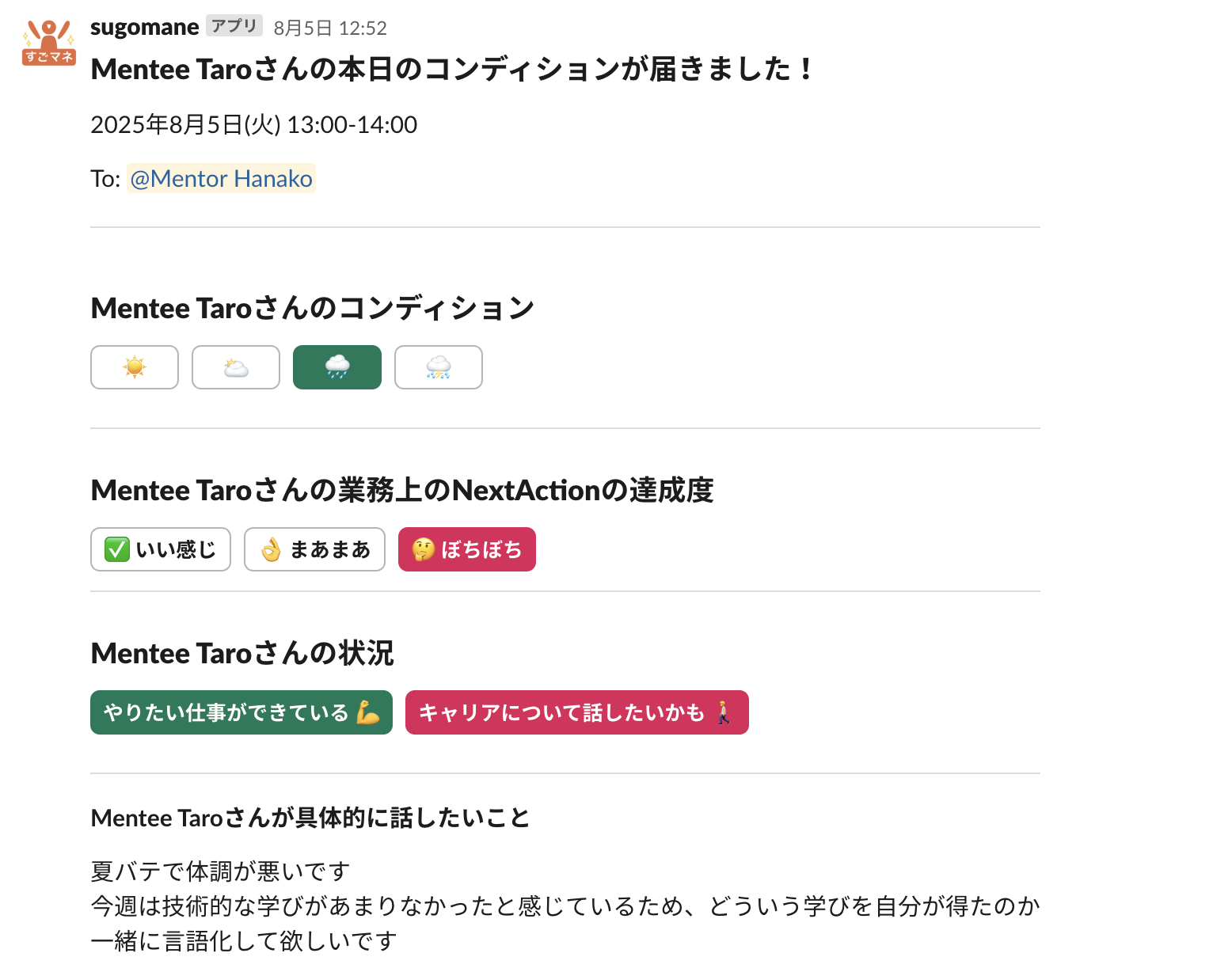
Task: Click the 💪 icon in the work status button
Action: click(x=369, y=712)
